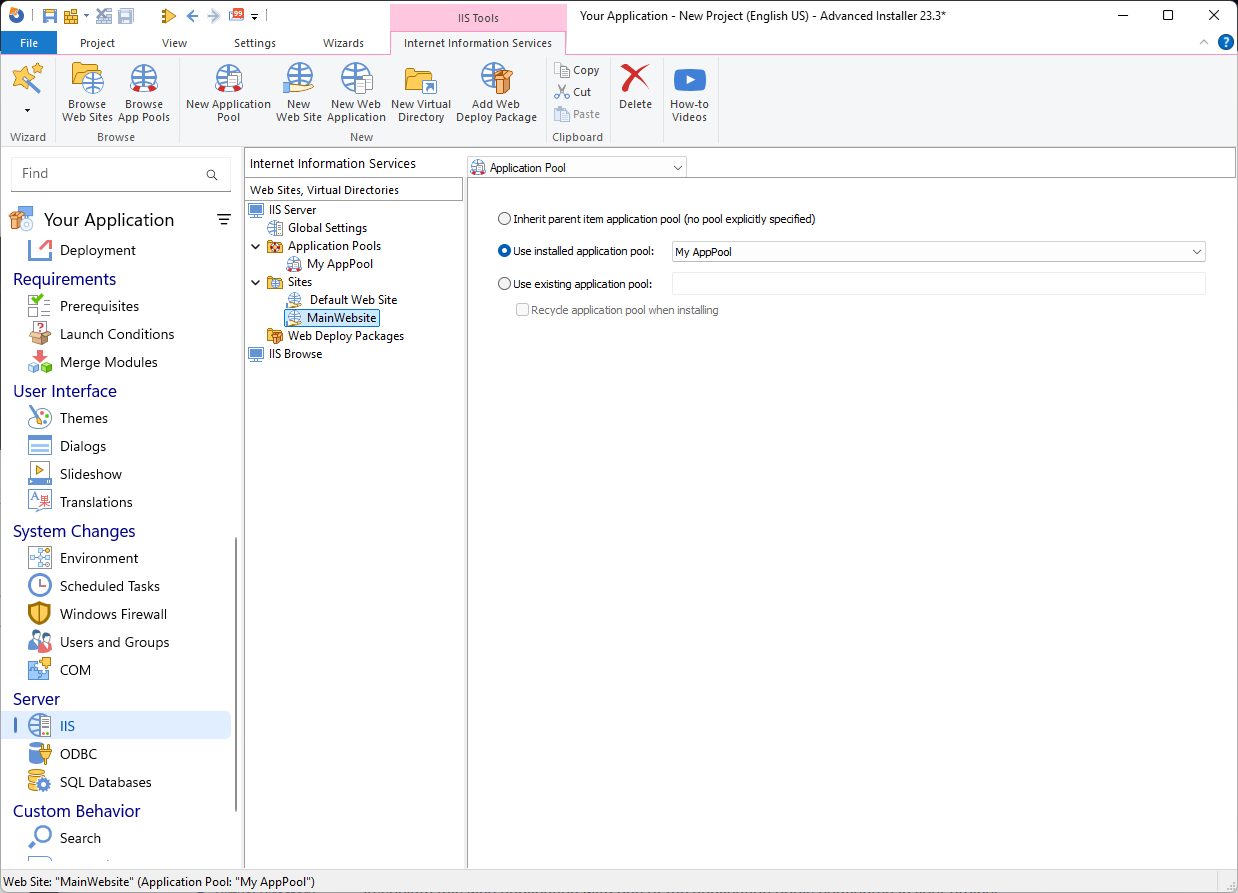The height and width of the screenshot is (893, 1238).
Task: Click the Browse App Pools ribbon icon
Action: (x=144, y=93)
